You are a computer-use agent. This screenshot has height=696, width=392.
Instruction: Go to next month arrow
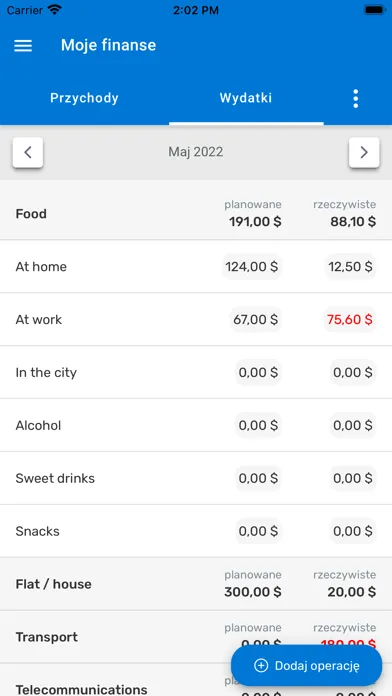pyautogui.click(x=364, y=153)
